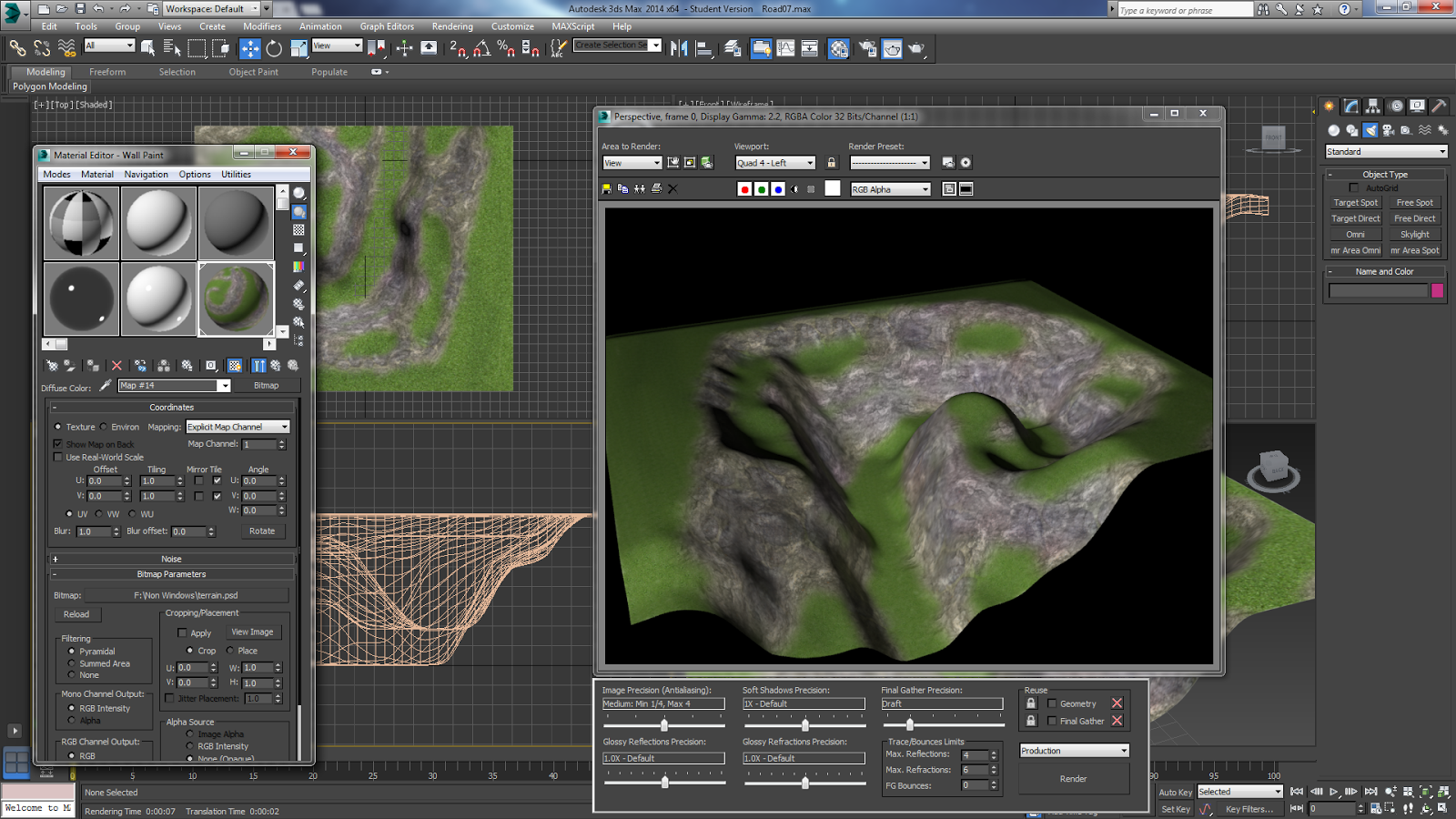Toggle Show Shaded Material in Viewport
Screen dimensions: 1456x819
coord(235,366)
